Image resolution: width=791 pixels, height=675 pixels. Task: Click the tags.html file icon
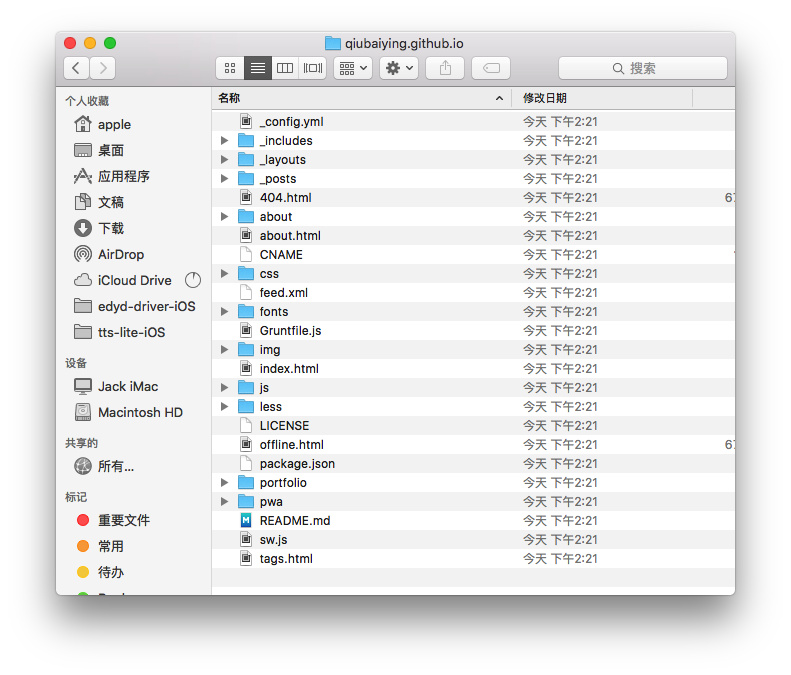point(246,558)
